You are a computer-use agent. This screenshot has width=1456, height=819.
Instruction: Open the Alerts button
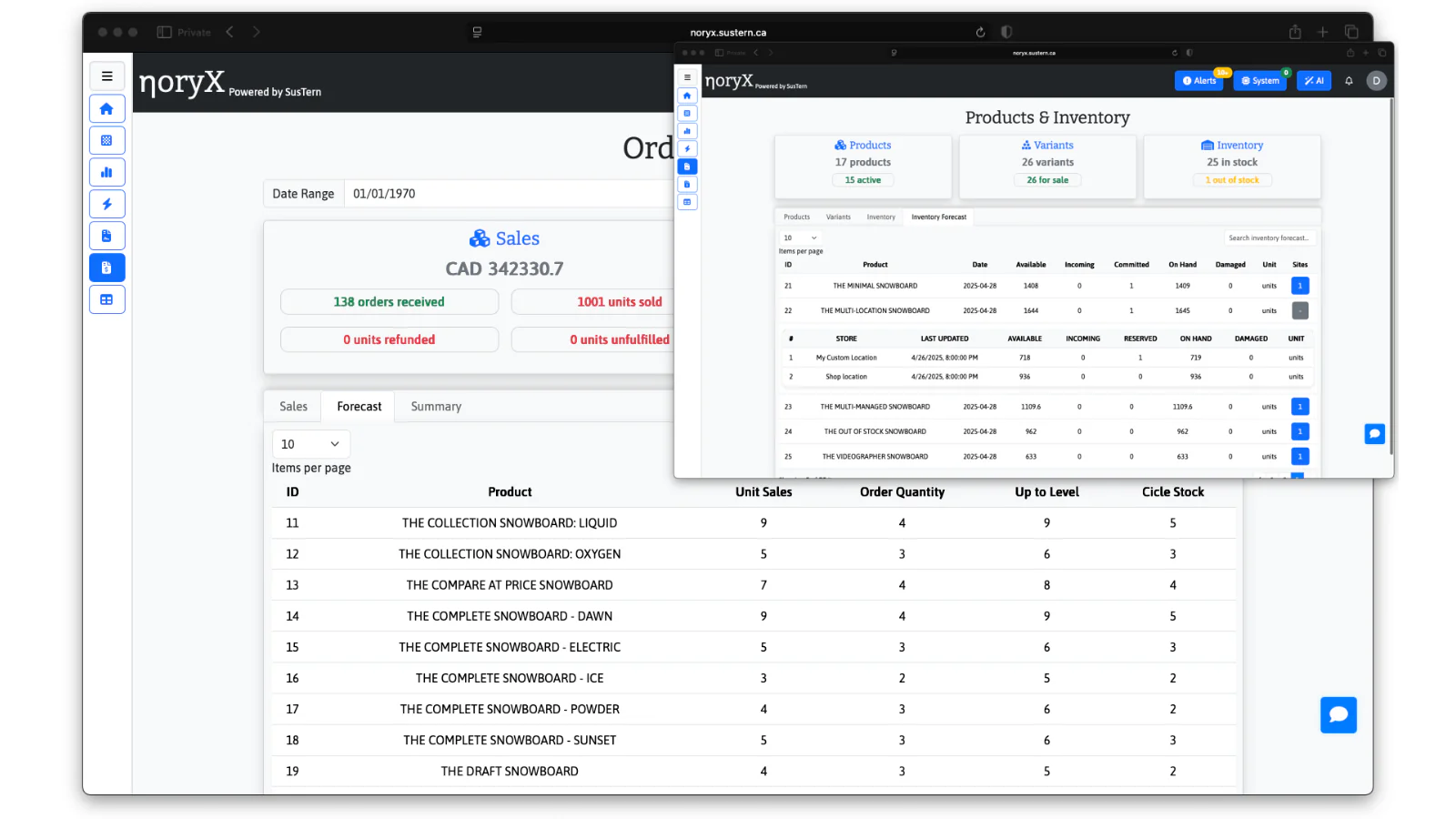coord(1199,81)
